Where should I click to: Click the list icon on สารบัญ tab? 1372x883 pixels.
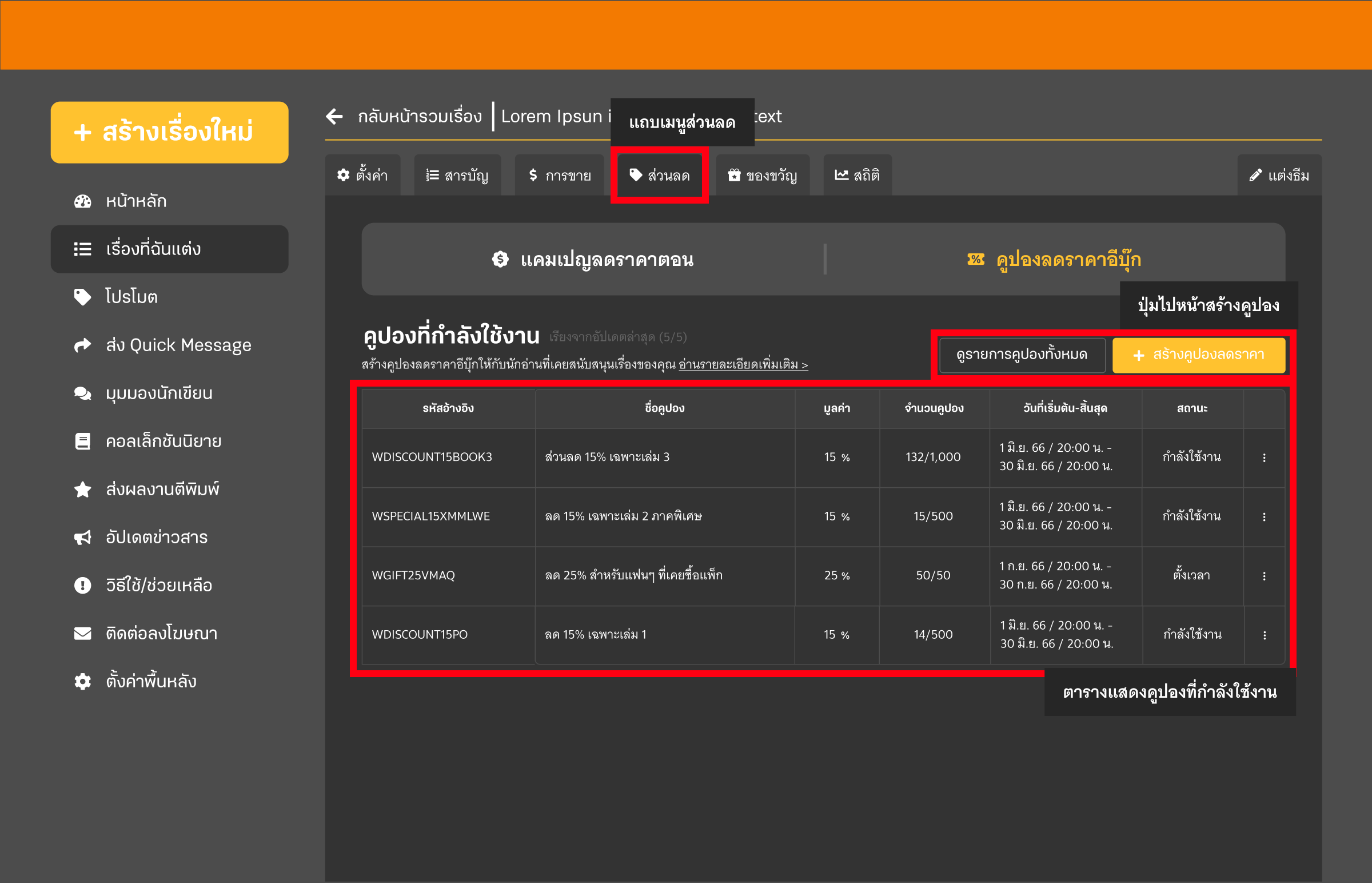click(x=432, y=175)
